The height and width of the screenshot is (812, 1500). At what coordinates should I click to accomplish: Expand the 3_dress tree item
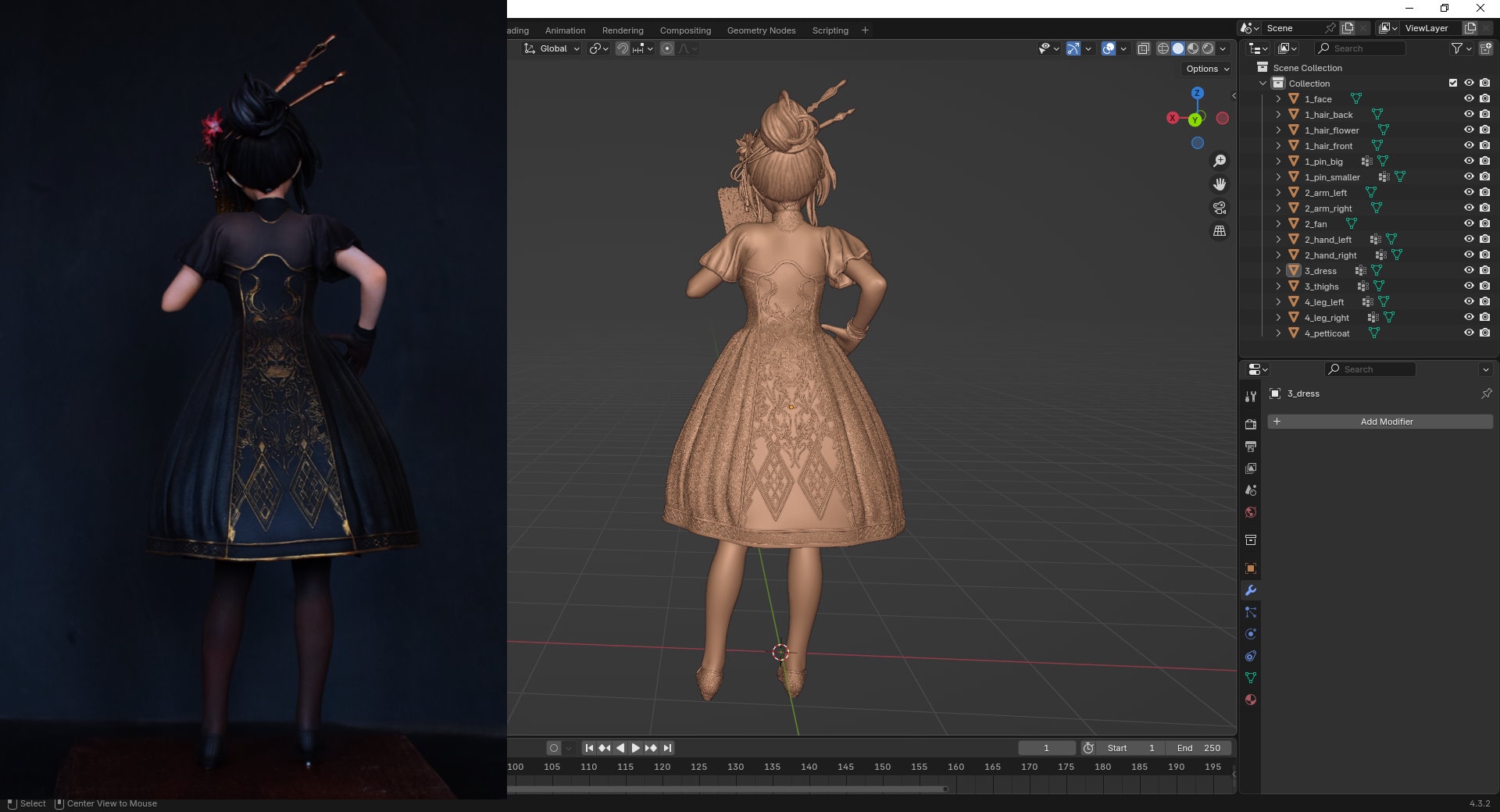[x=1278, y=271]
